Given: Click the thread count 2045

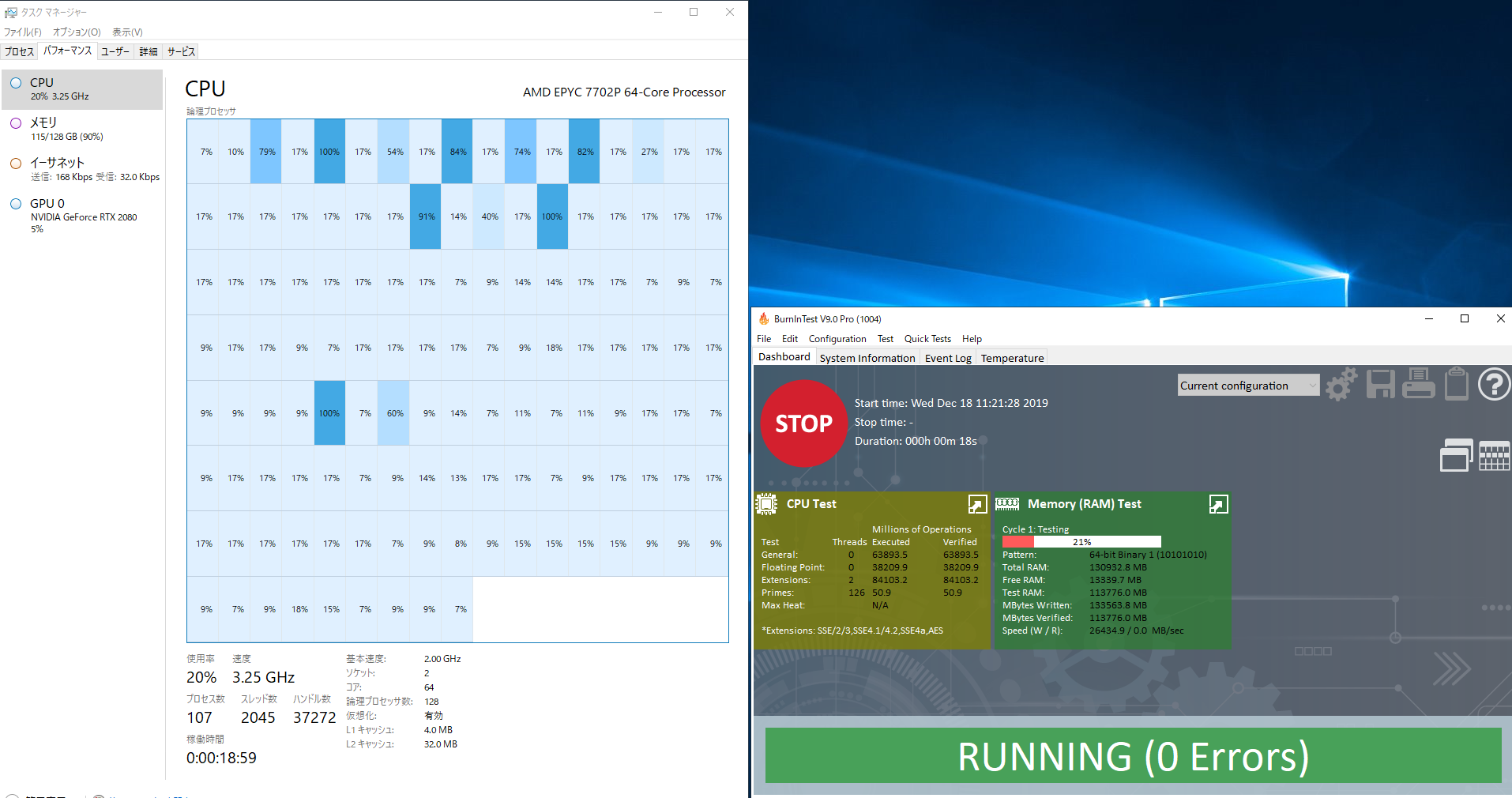Looking at the screenshot, I should pos(258,717).
